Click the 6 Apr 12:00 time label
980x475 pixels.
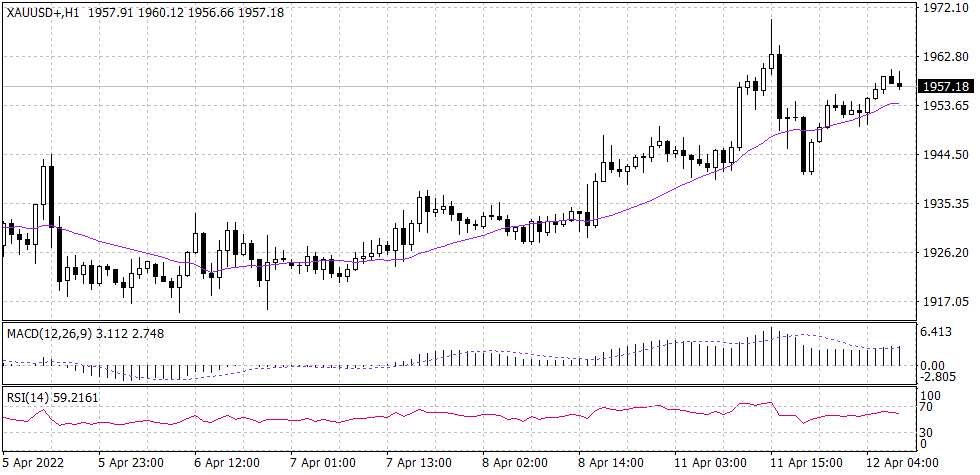227,463
